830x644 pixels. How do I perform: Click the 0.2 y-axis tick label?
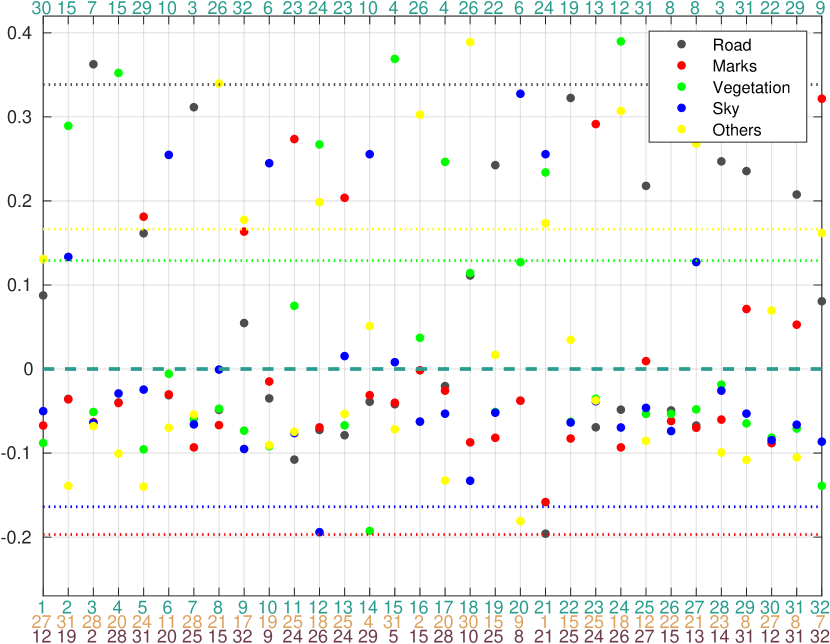click(x=19, y=201)
